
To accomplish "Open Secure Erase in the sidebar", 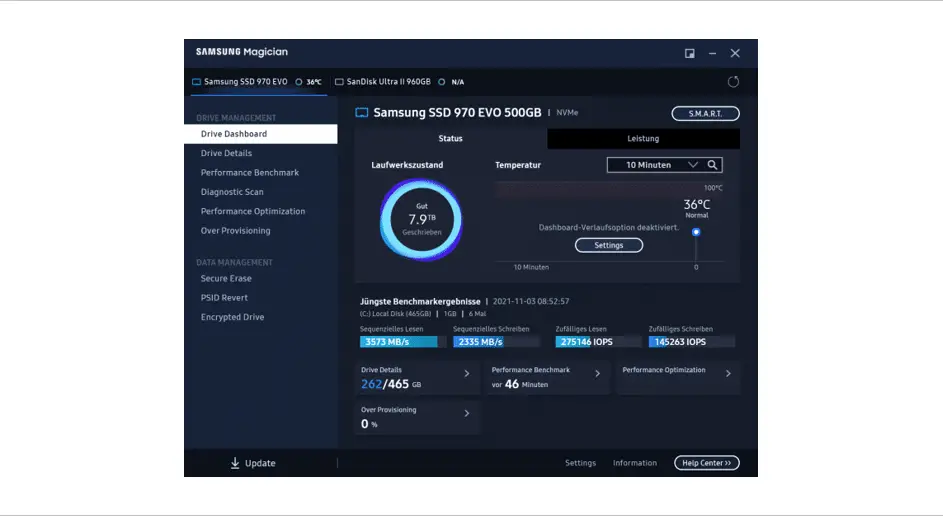I will pyautogui.click(x=260, y=278).
